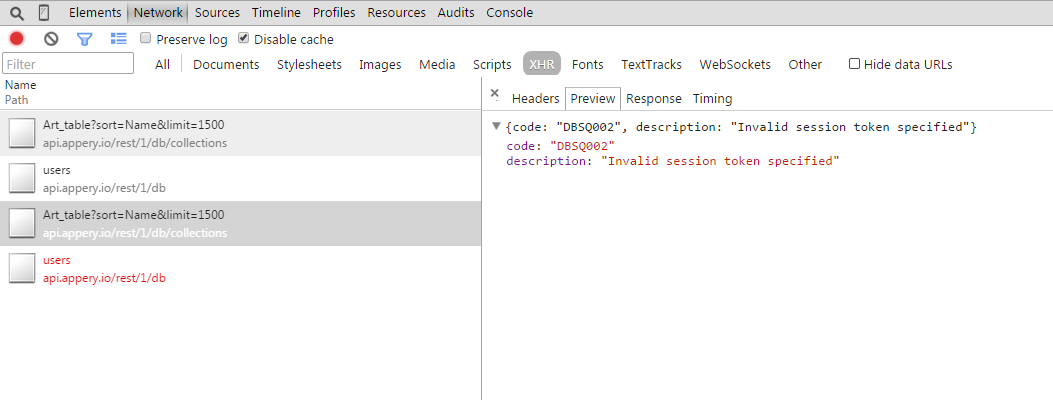
Task: Open the Headers tab of the request
Action: pos(535,98)
